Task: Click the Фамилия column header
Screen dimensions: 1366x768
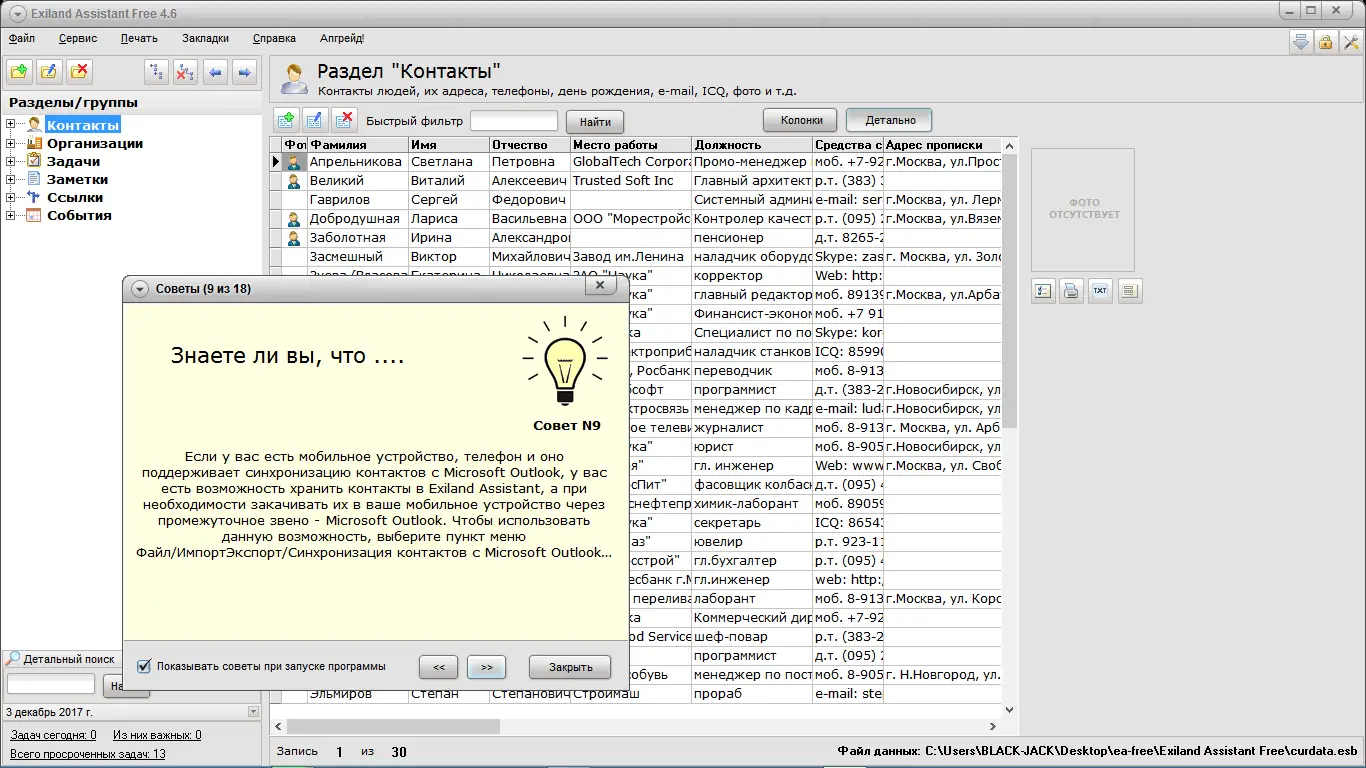Action: 357,145
